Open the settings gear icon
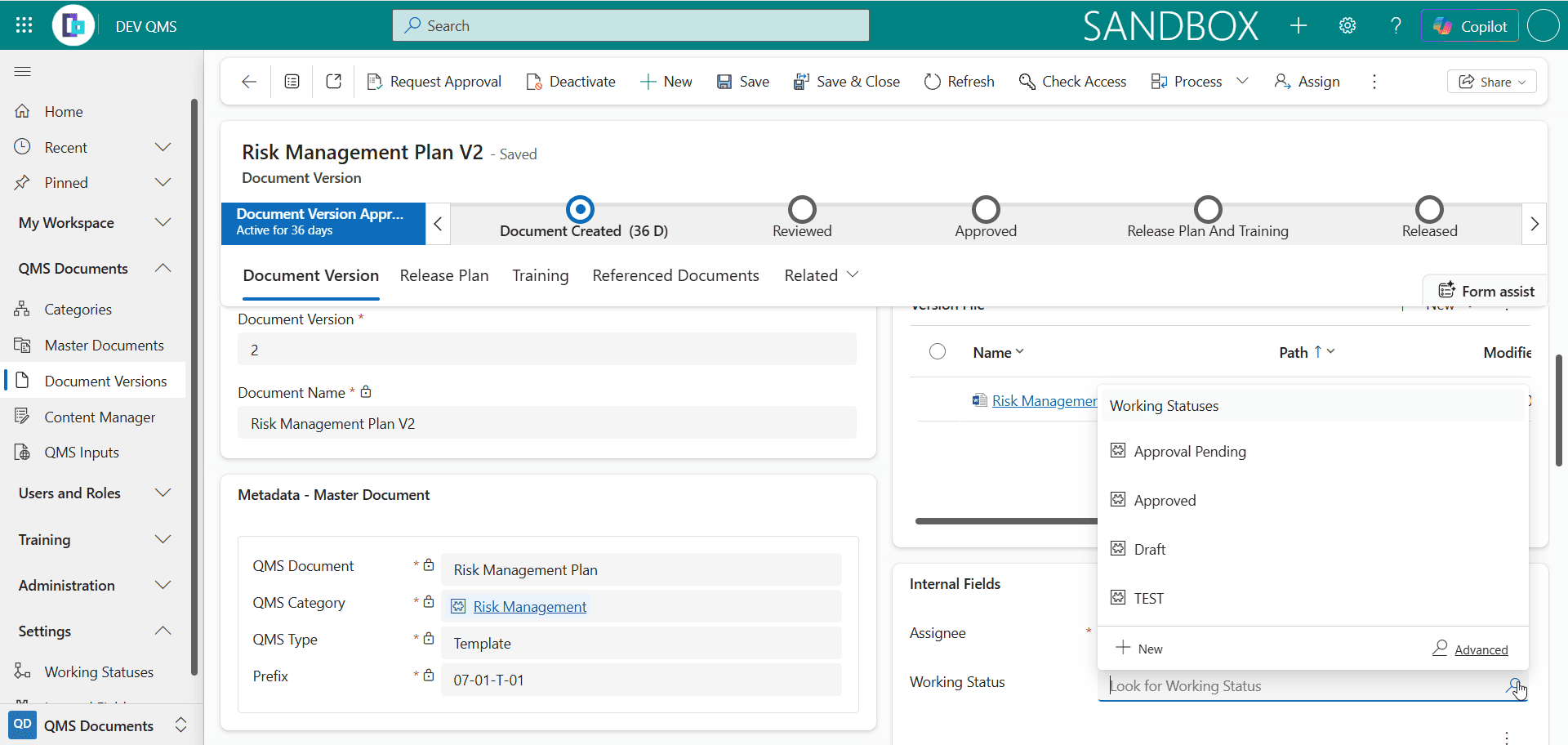This screenshot has height=745, width=1568. (x=1347, y=25)
